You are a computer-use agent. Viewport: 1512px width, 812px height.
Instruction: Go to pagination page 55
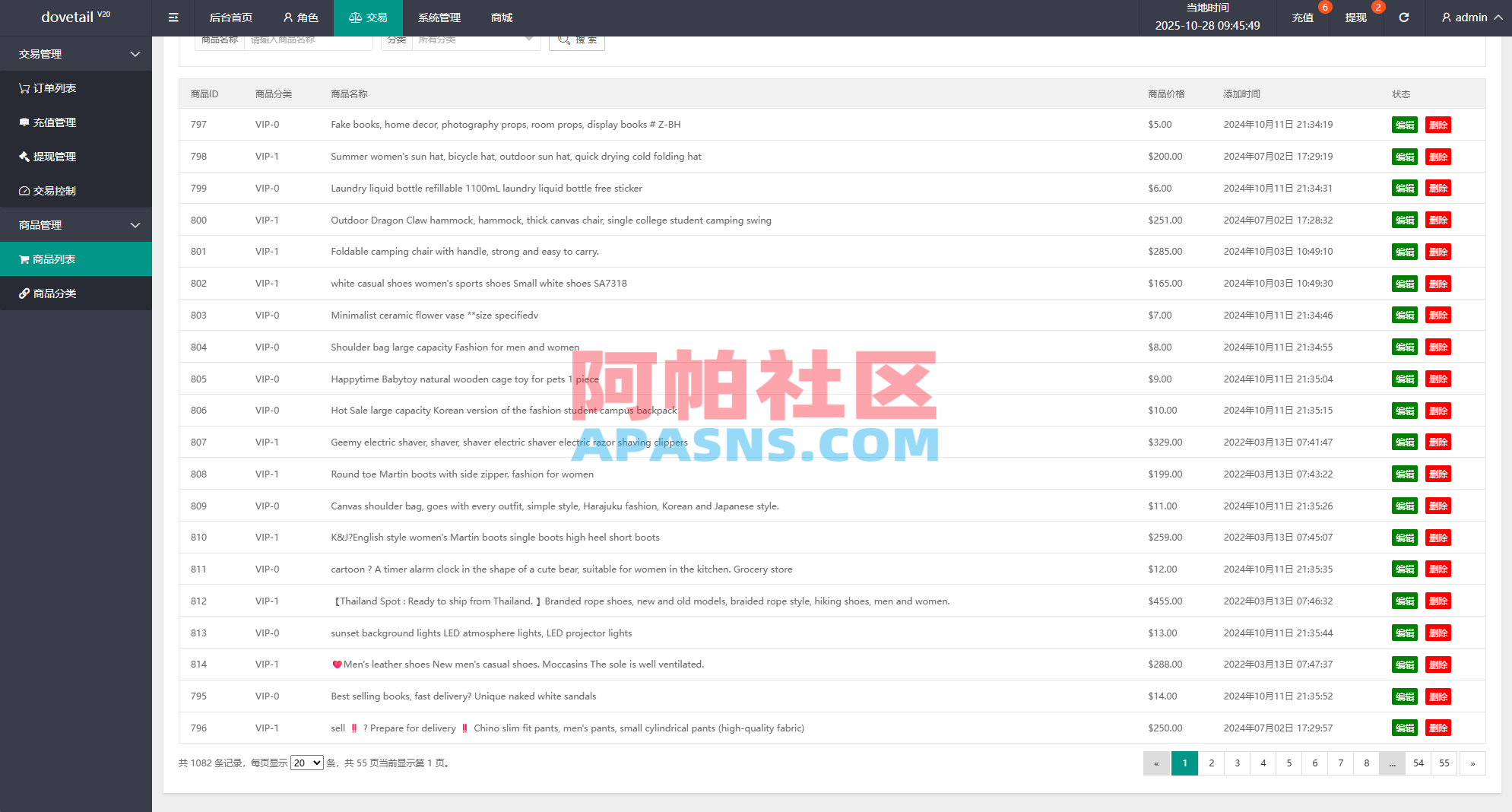pyautogui.click(x=1444, y=763)
